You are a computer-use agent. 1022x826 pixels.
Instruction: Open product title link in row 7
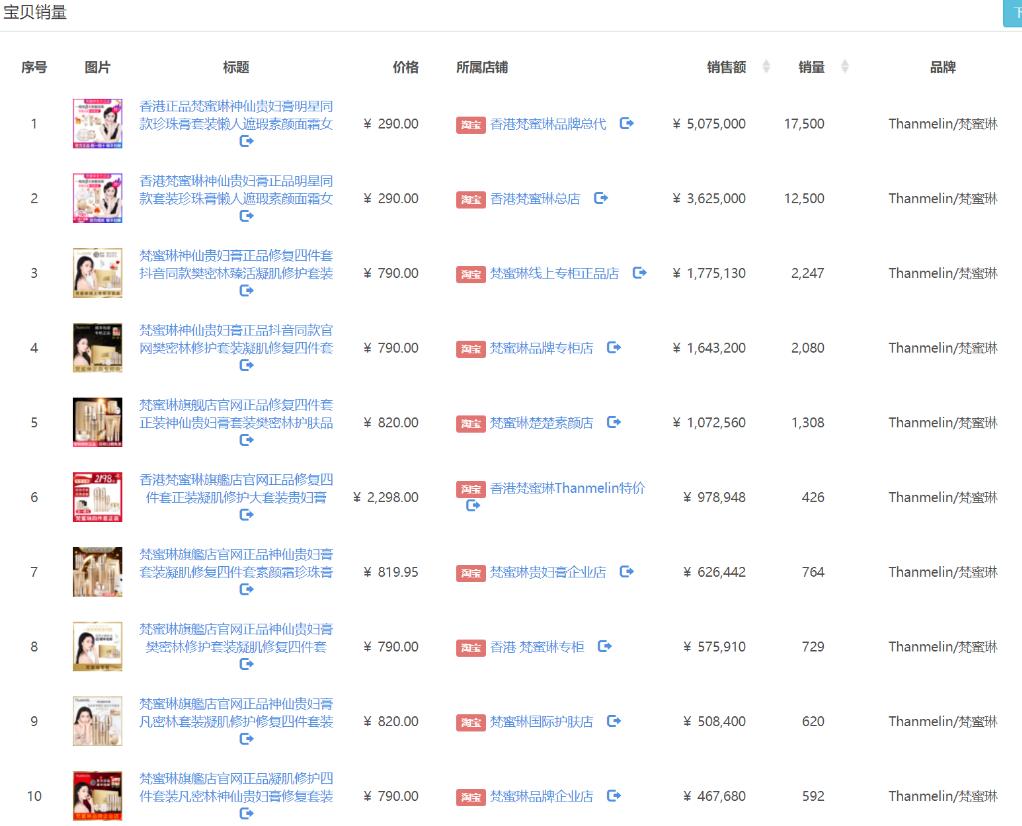(236, 563)
